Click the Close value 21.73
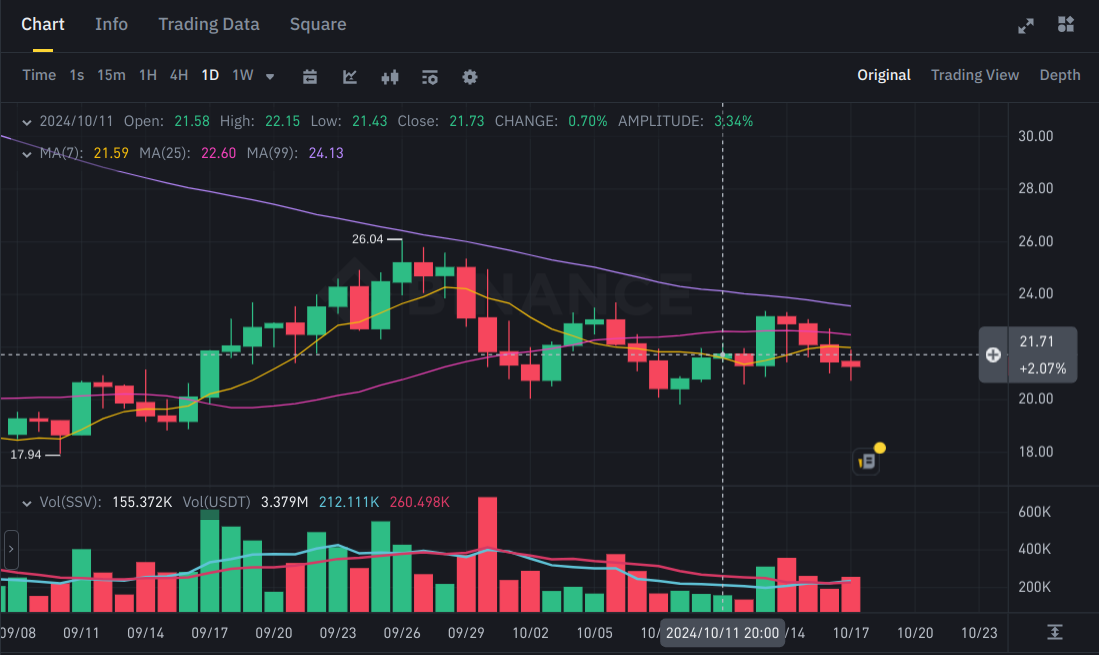Screen dimensions: 1099x655 (467, 121)
